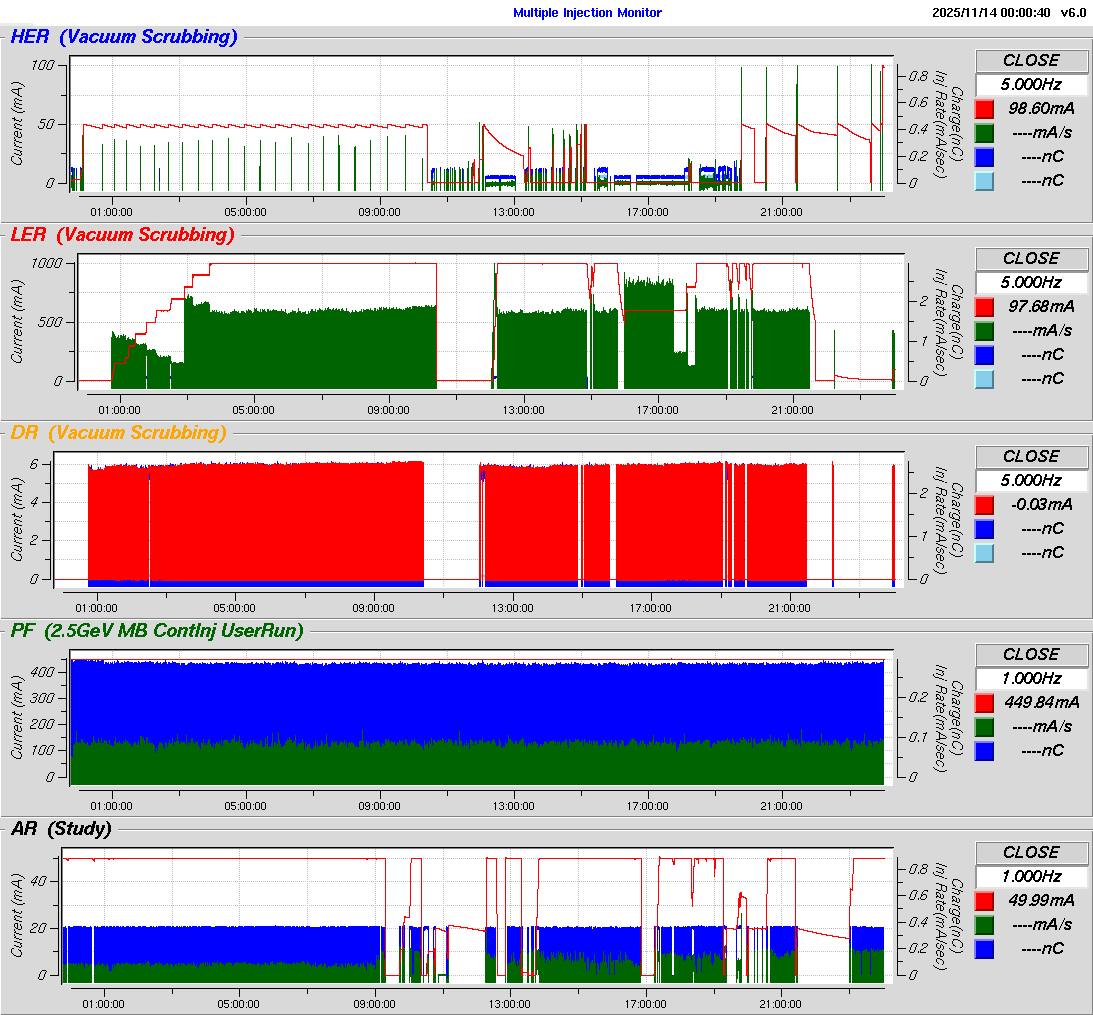This screenshot has width=1093, height=1015.
Task: Click inside the DR current plot
Action: point(480,520)
